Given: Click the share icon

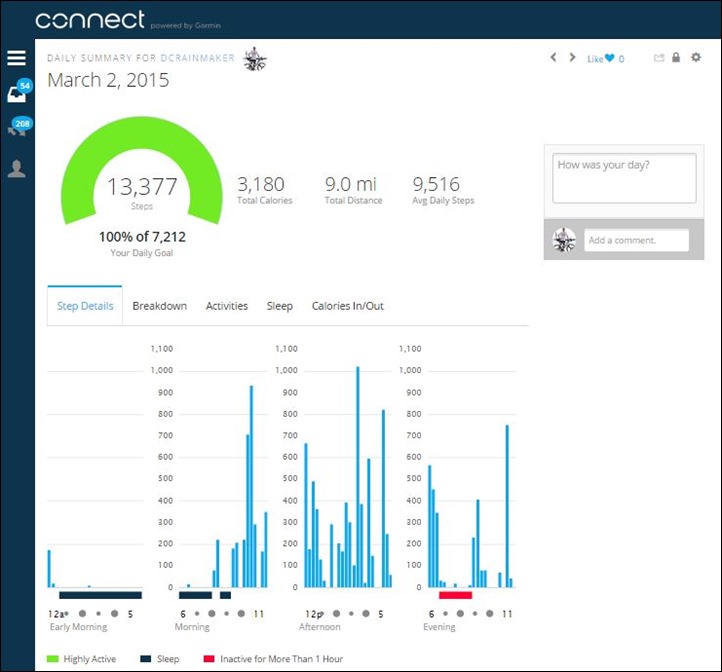Looking at the screenshot, I should [659, 58].
